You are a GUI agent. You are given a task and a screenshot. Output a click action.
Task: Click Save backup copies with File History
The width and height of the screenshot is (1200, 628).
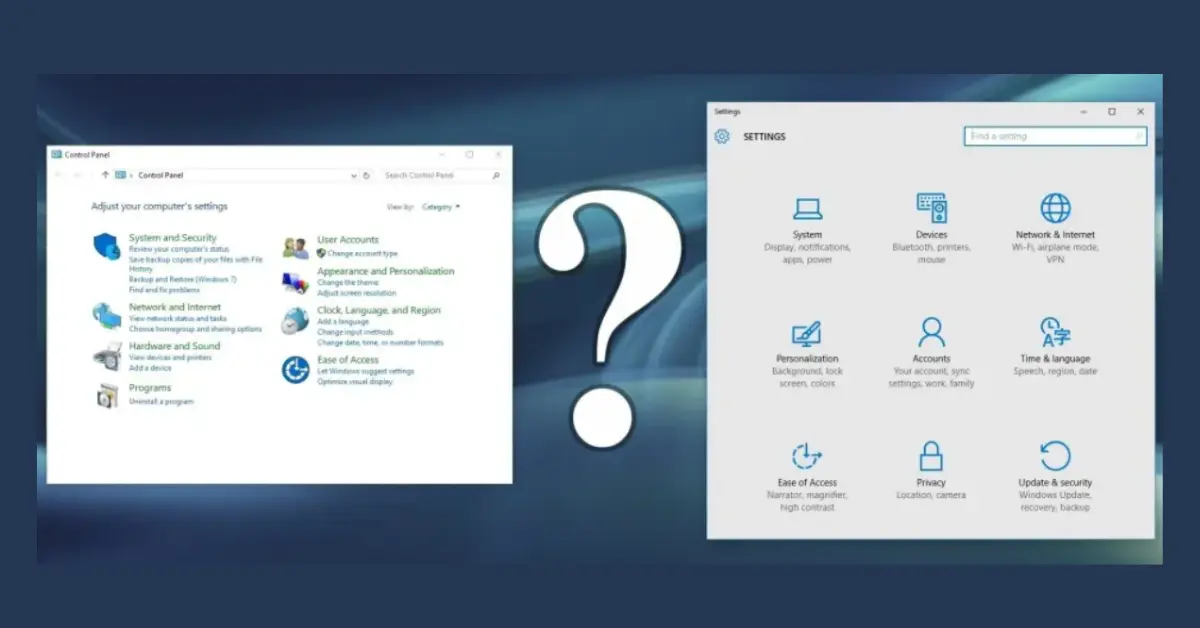coord(196,264)
